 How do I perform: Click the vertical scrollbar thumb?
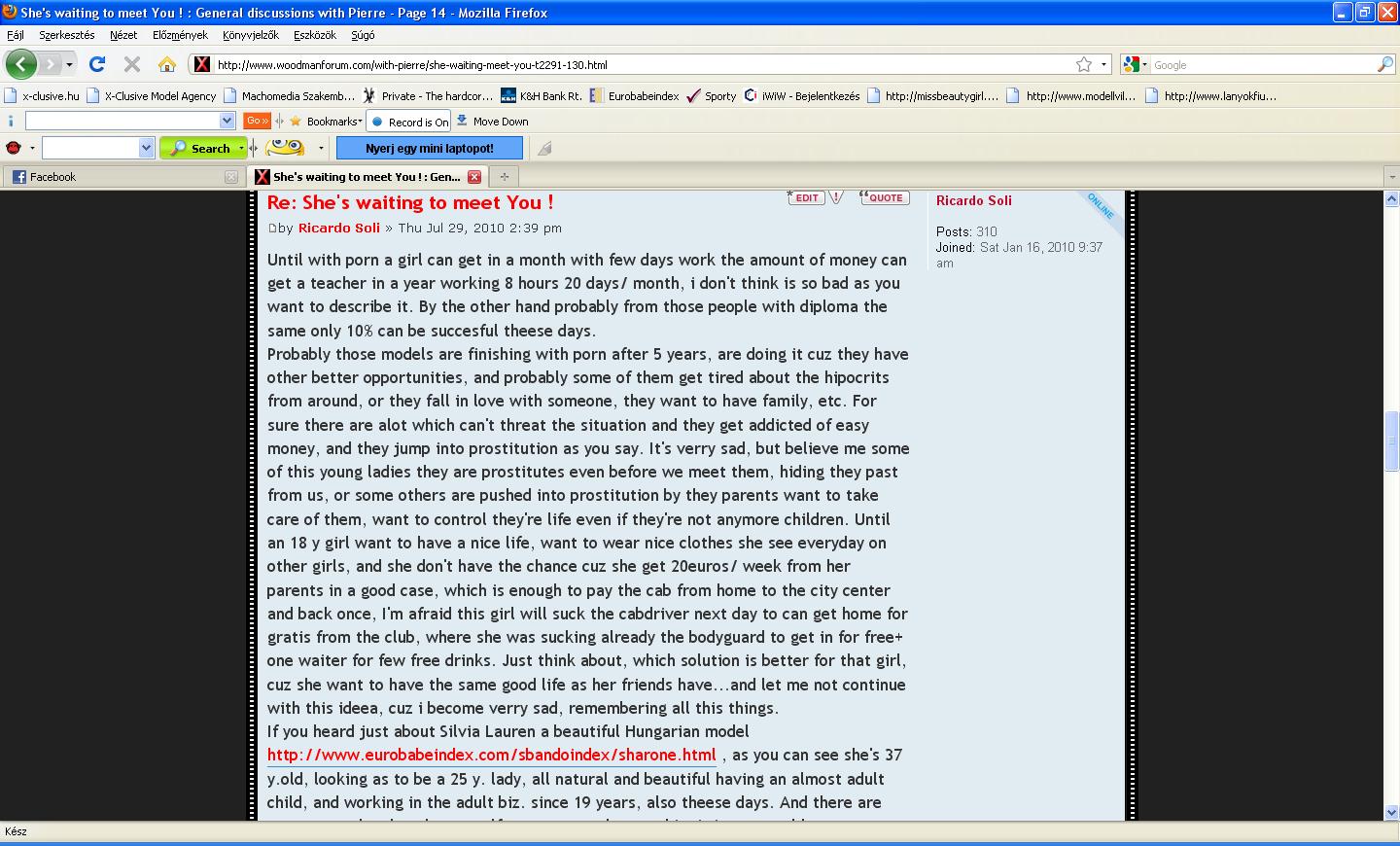click(1391, 441)
